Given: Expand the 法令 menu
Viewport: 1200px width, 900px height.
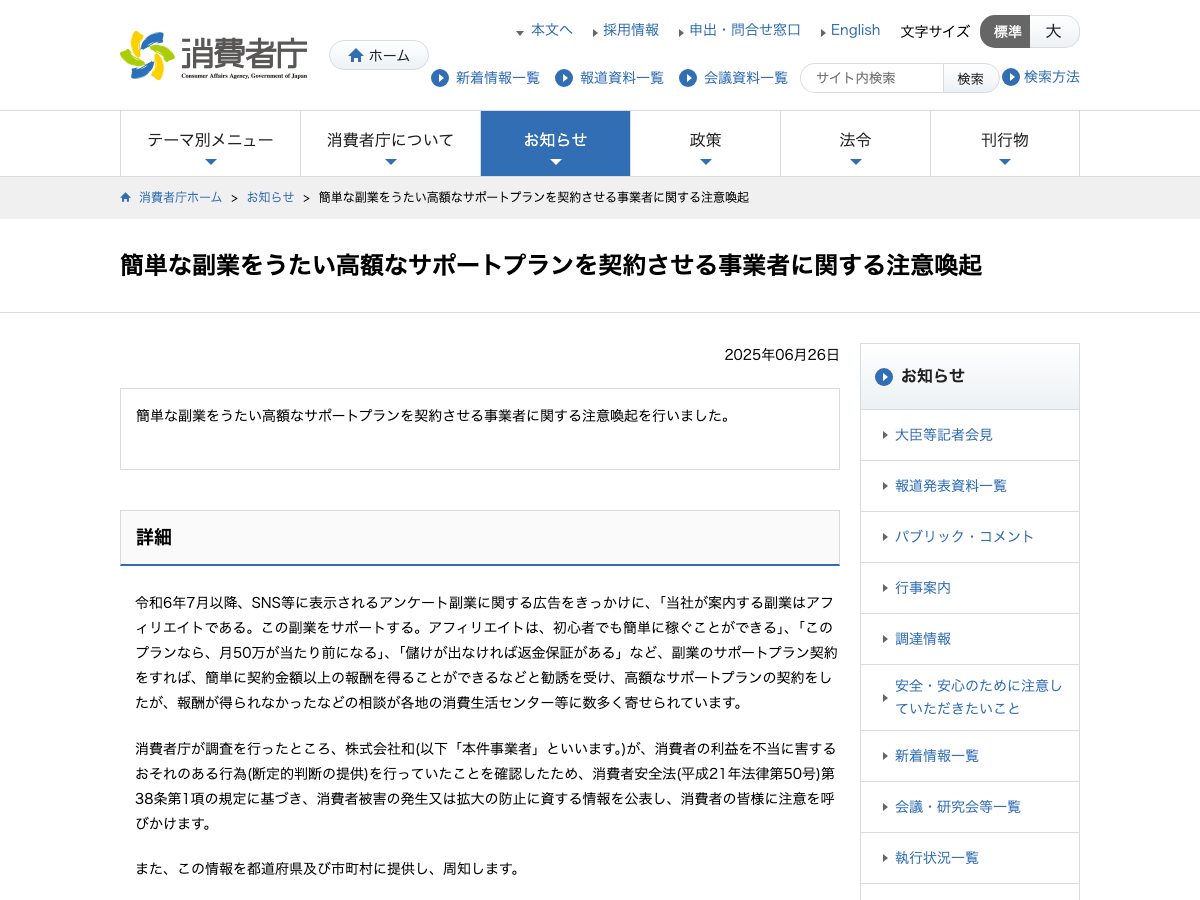Looking at the screenshot, I should pos(855,144).
